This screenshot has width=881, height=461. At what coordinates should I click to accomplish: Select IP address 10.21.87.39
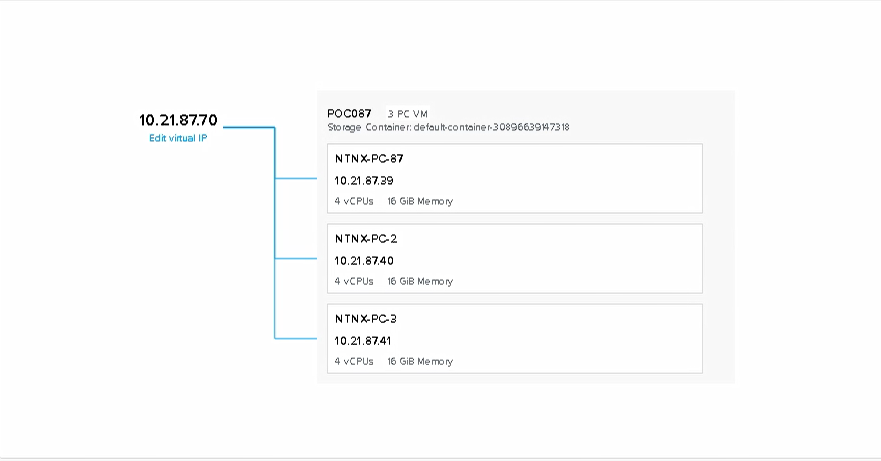(x=364, y=180)
